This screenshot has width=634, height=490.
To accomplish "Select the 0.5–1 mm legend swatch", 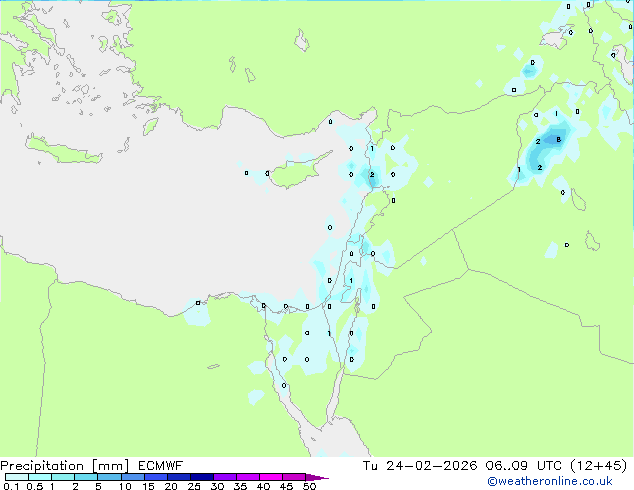I will coord(40,477).
